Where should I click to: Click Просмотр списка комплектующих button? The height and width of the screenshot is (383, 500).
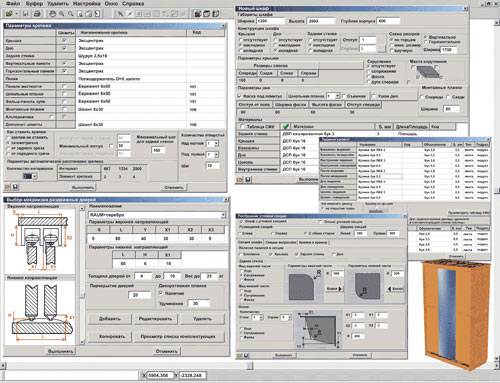(178, 337)
